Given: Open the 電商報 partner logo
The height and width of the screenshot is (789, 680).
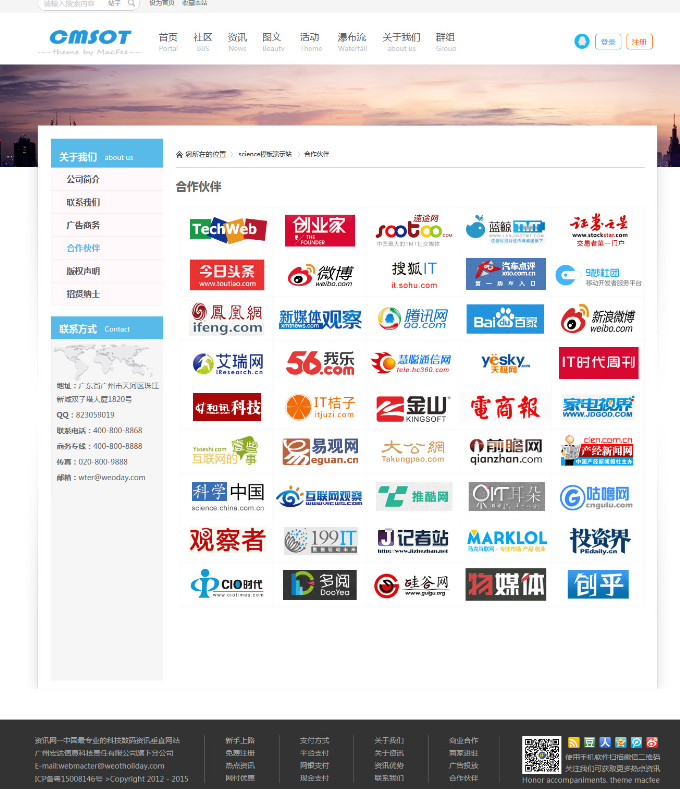Looking at the screenshot, I should (505, 407).
